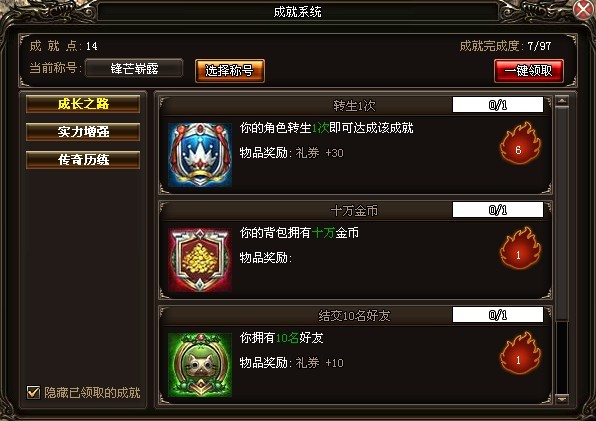Click the scrollbar up arrow

pyautogui.click(x=562, y=101)
